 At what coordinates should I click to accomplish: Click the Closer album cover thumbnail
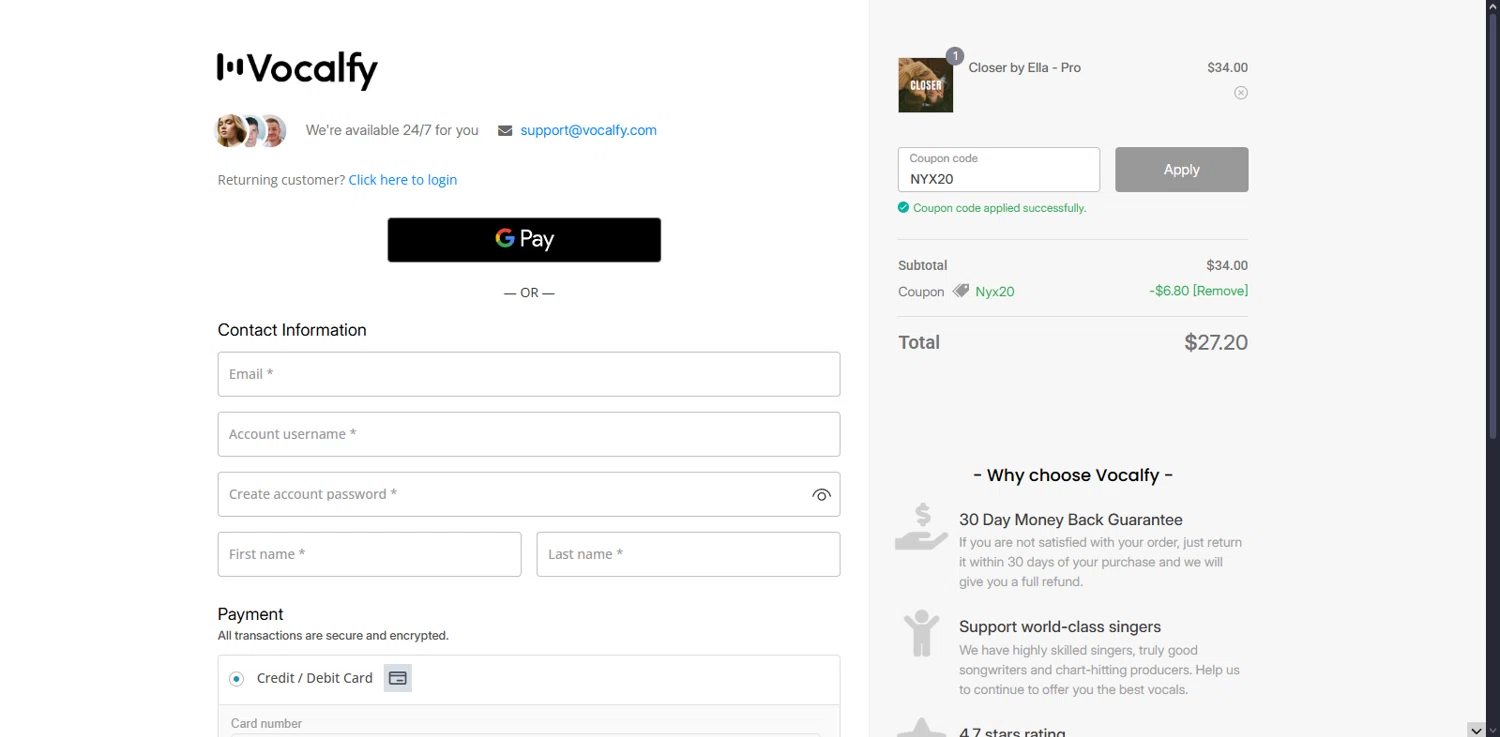[x=926, y=85]
